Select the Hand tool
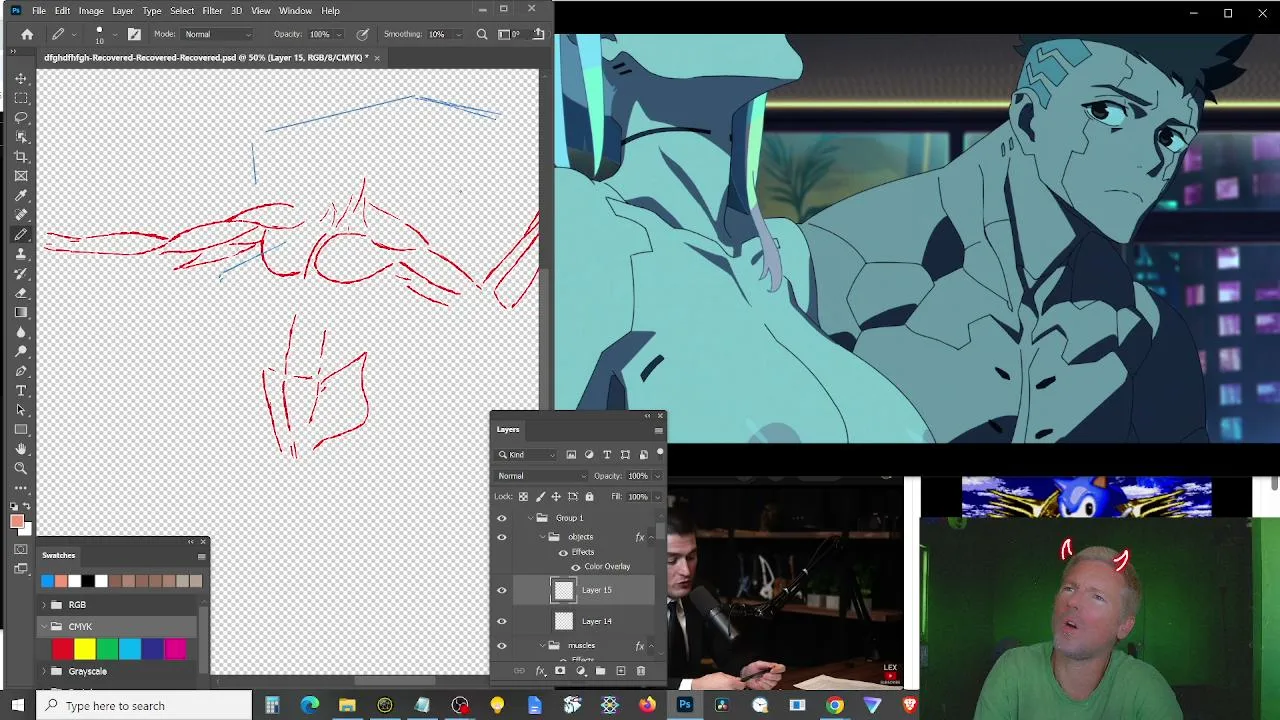This screenshot has height=720, width=1280. (21, 449)
